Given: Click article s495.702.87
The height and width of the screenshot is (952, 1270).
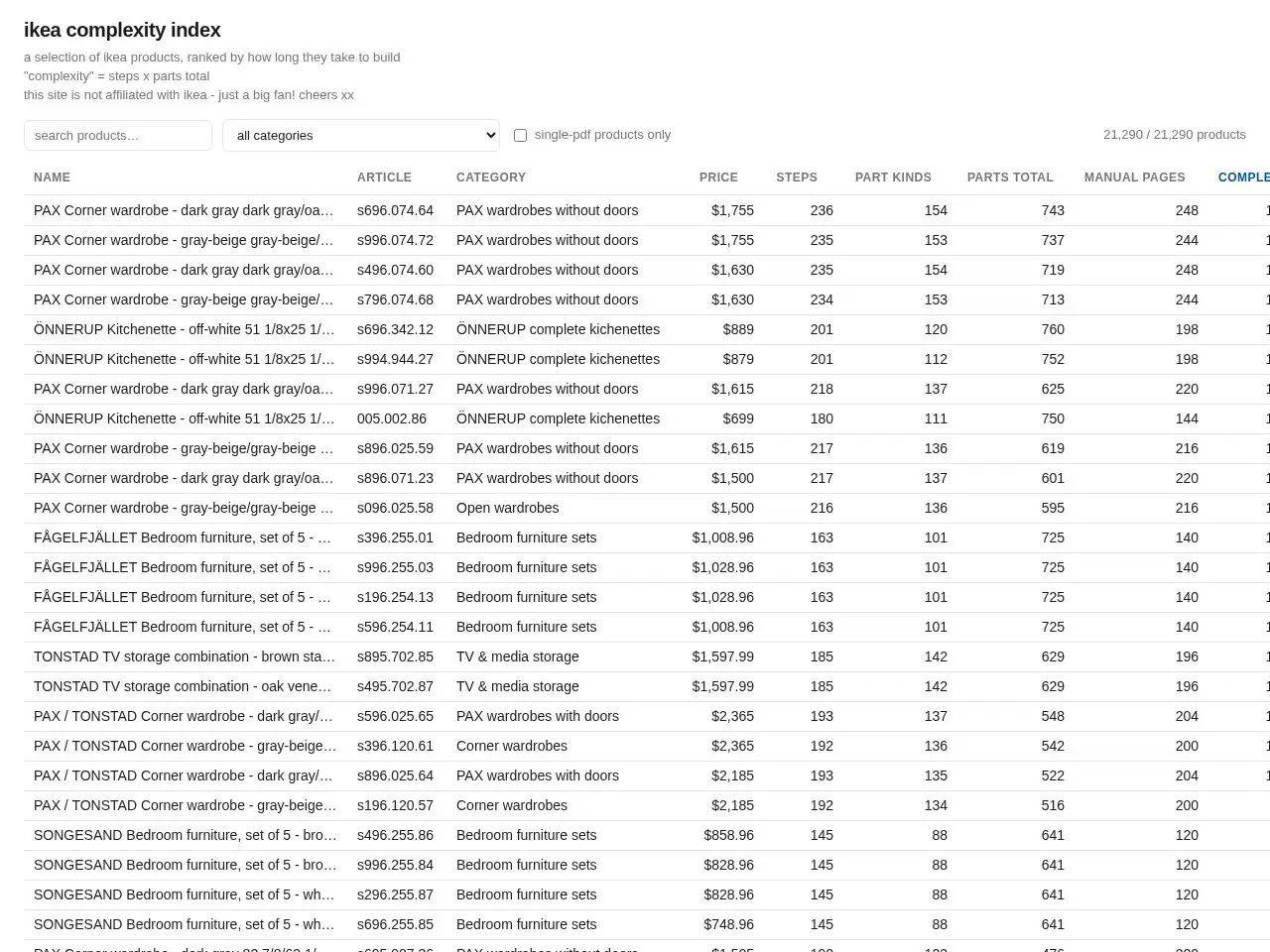Looking at the screenshot, I should point(395,686).
